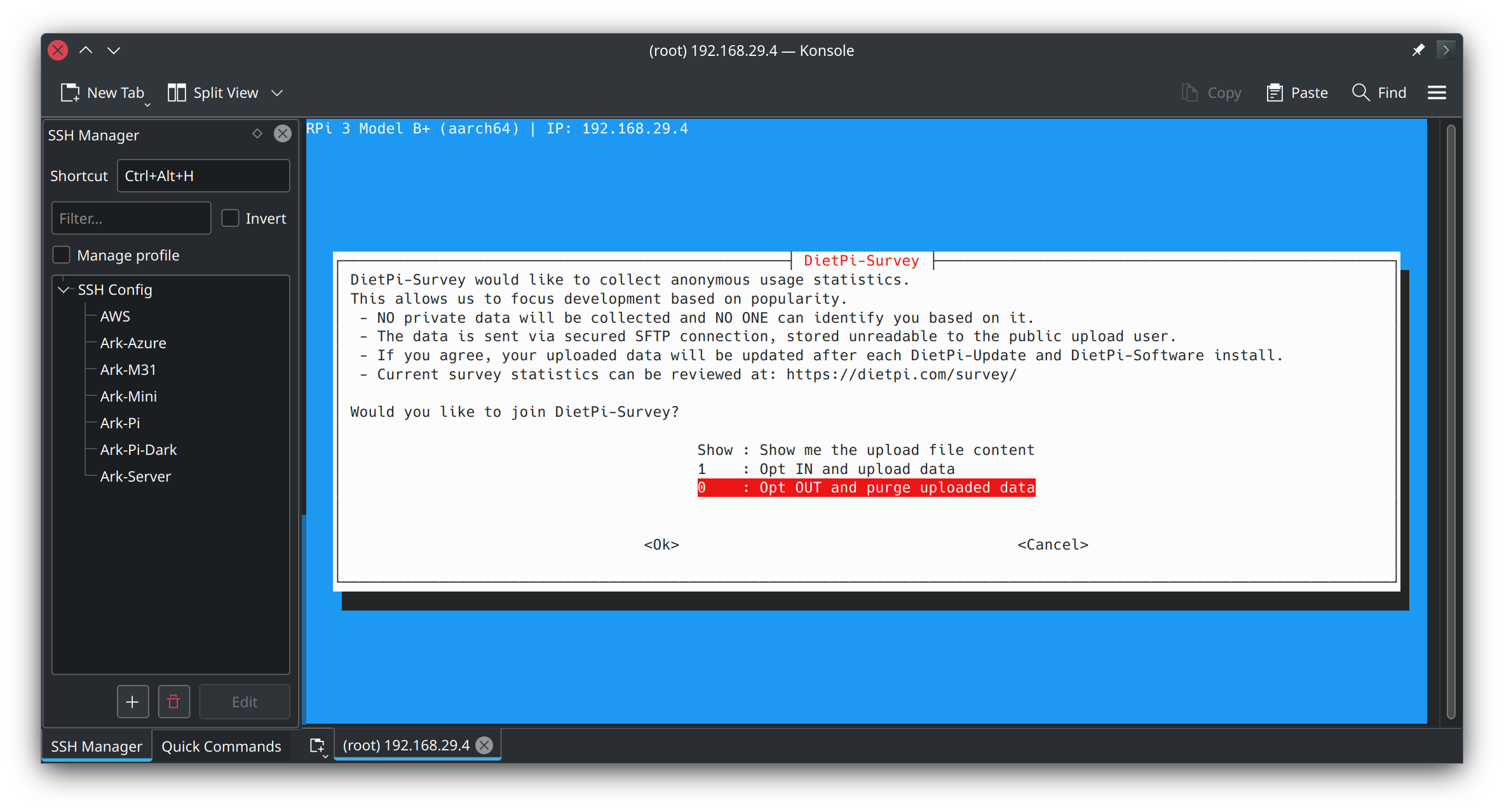Open the Find search icon
The height and width of the screenshot is (812, 1504).
coord(1360,93)
